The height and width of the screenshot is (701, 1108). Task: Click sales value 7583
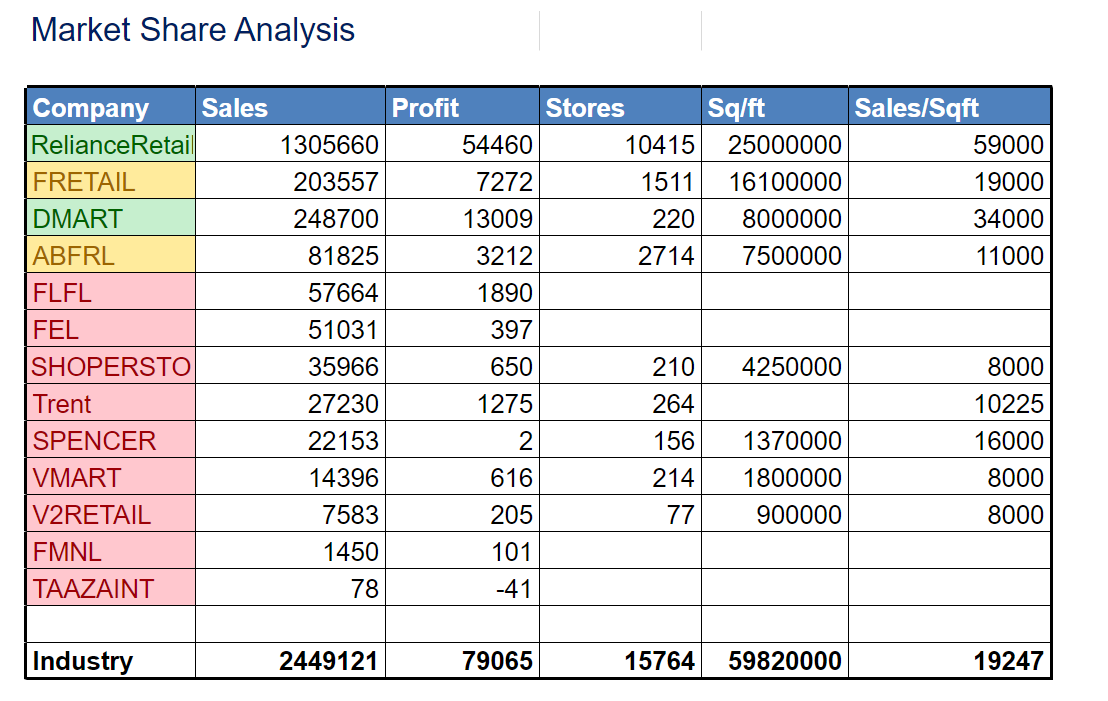pyautogui.click(x=350, y=515)
